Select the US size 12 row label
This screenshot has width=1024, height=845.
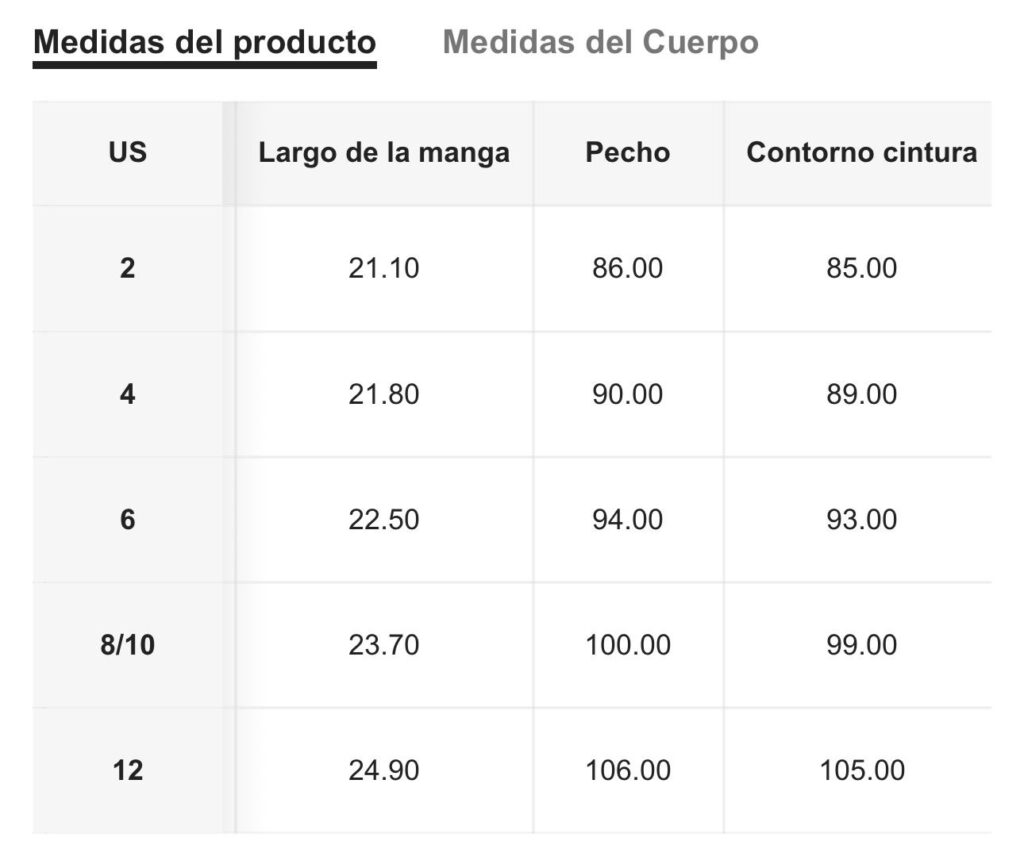[127, 771]
